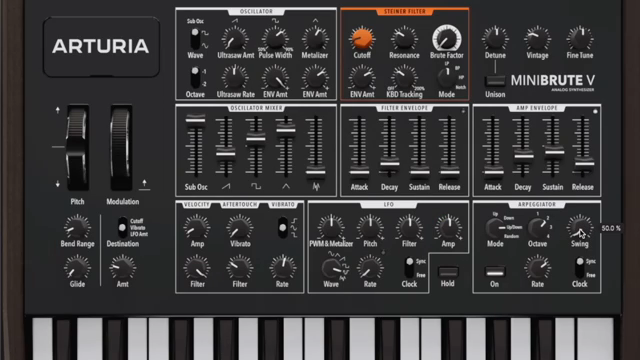The width and height of the screenshot is (640, 360).
Task: Click the Arturia logo badge
Action: click(x=101, y=47)
